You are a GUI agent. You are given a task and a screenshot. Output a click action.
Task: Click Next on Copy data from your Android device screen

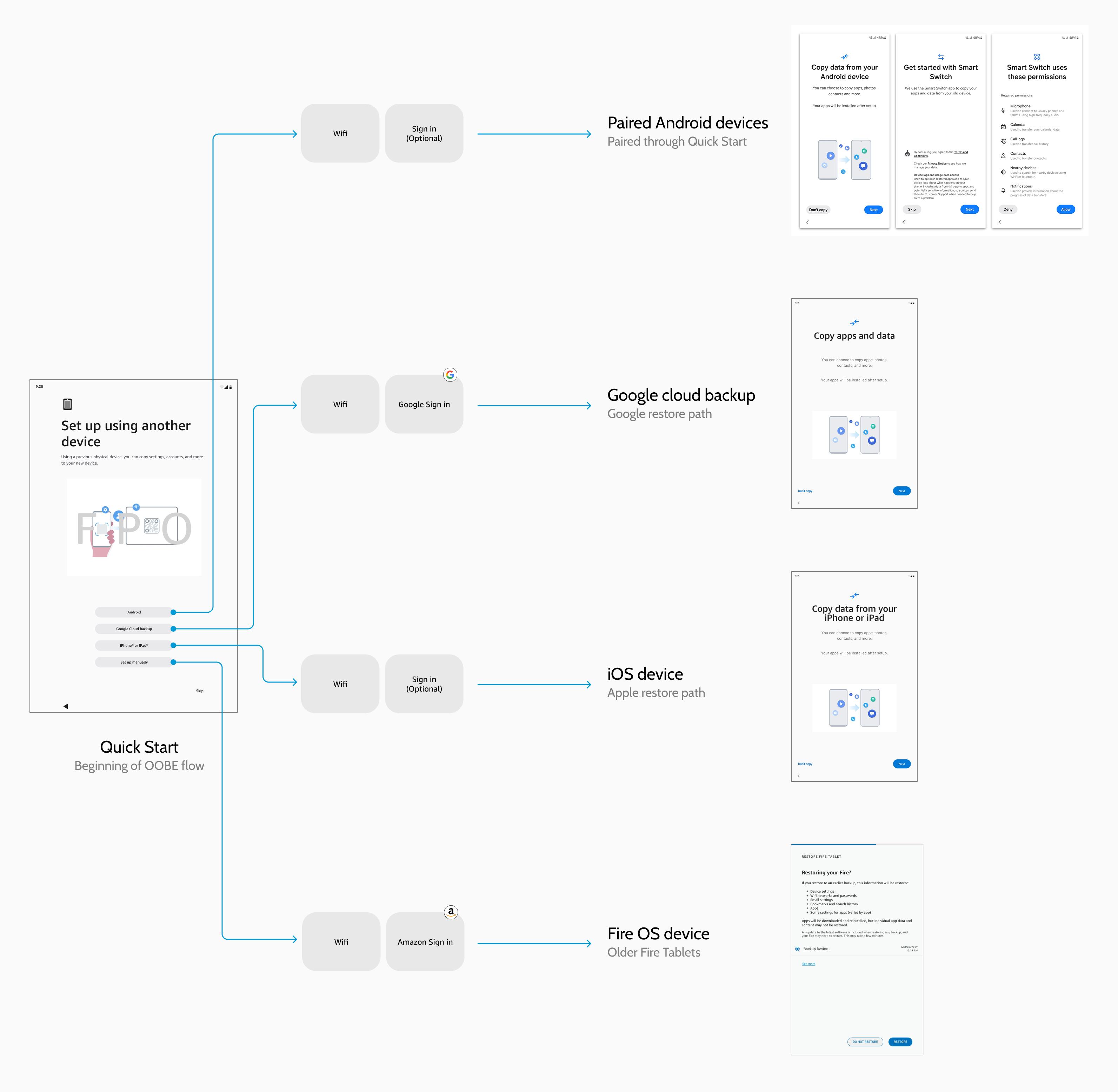873,210
